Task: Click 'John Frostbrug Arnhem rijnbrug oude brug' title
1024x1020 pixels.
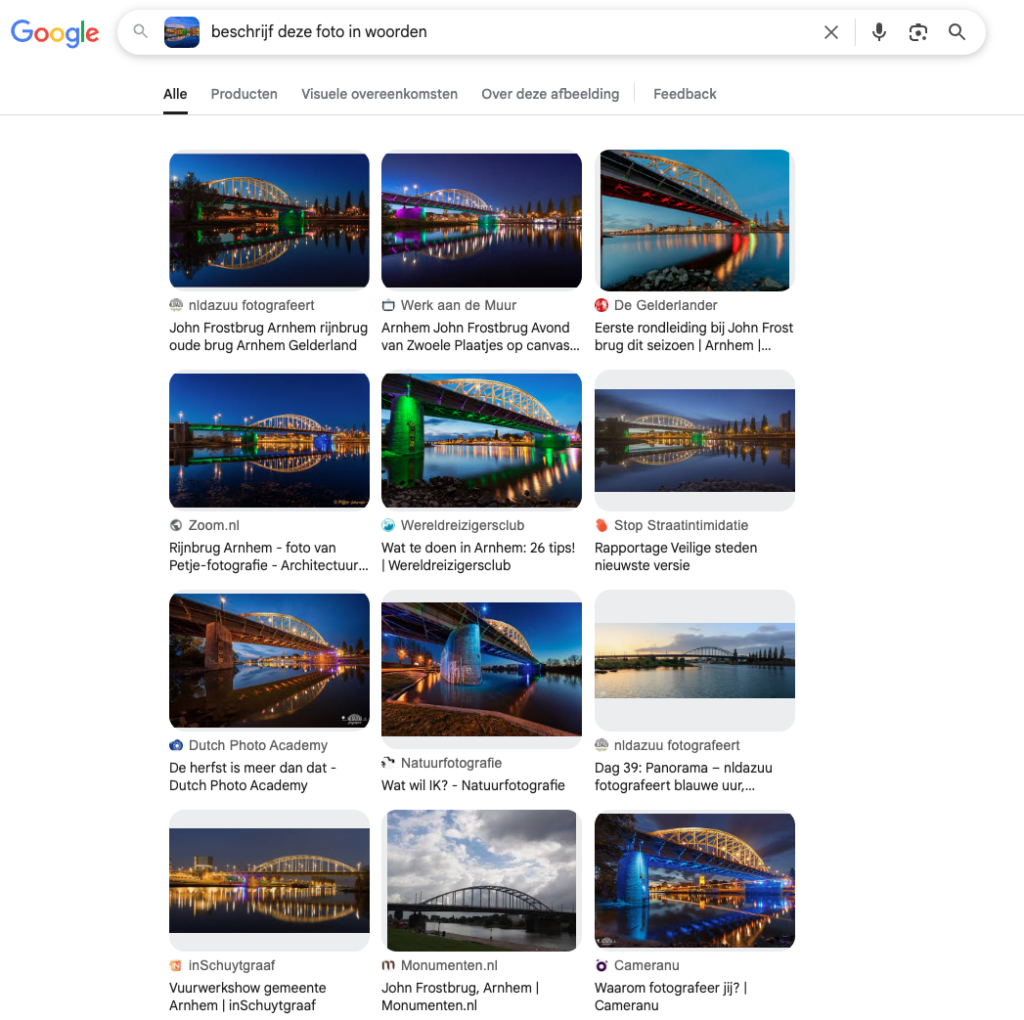Action: click(x=268, y=336)
